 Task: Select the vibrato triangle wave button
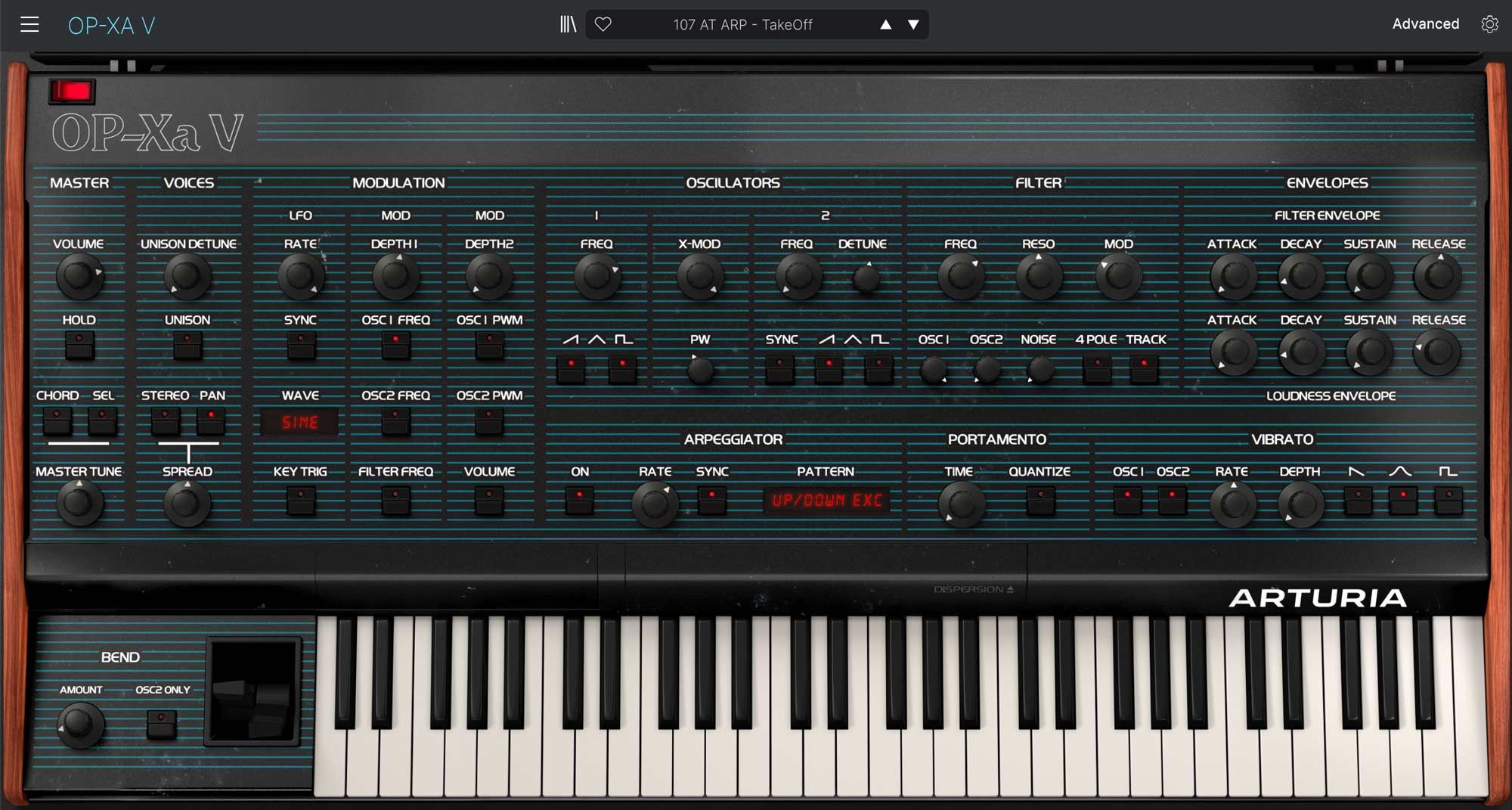(1402, 499)
